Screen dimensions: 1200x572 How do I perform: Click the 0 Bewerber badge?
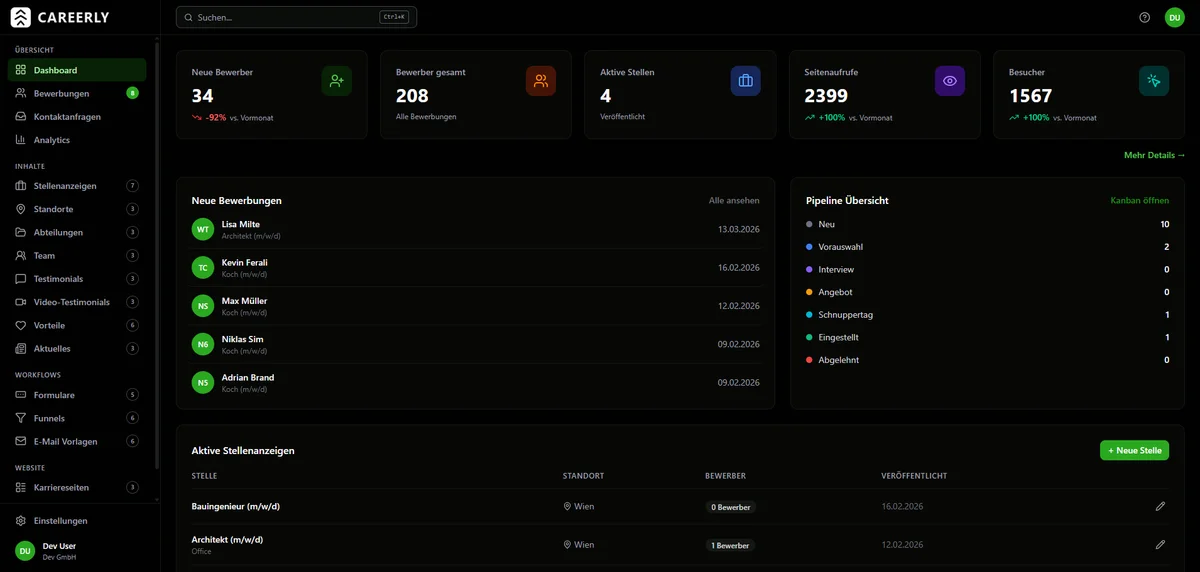(x=730, y=507)
